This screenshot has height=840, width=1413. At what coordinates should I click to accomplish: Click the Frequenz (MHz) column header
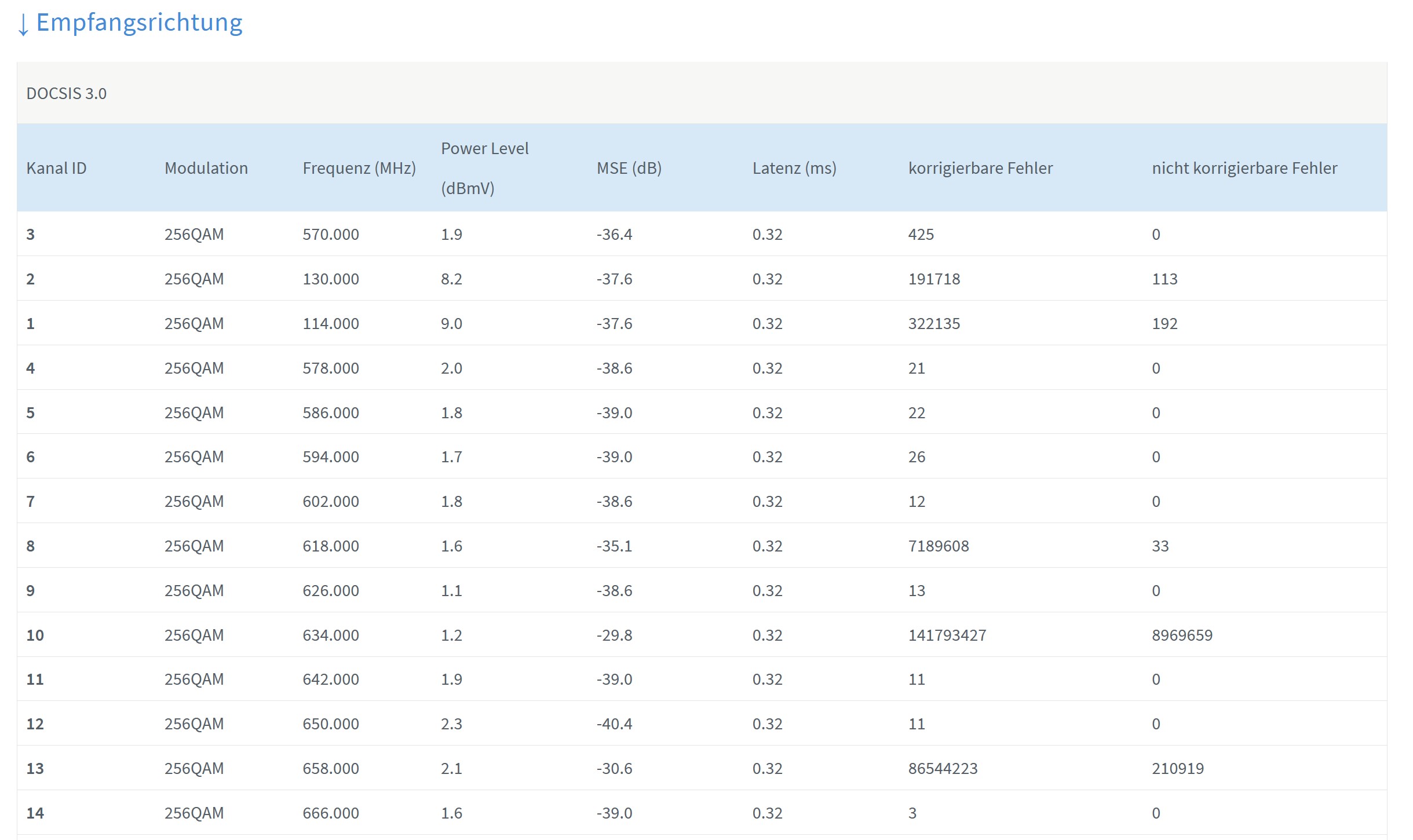[359, 168]
